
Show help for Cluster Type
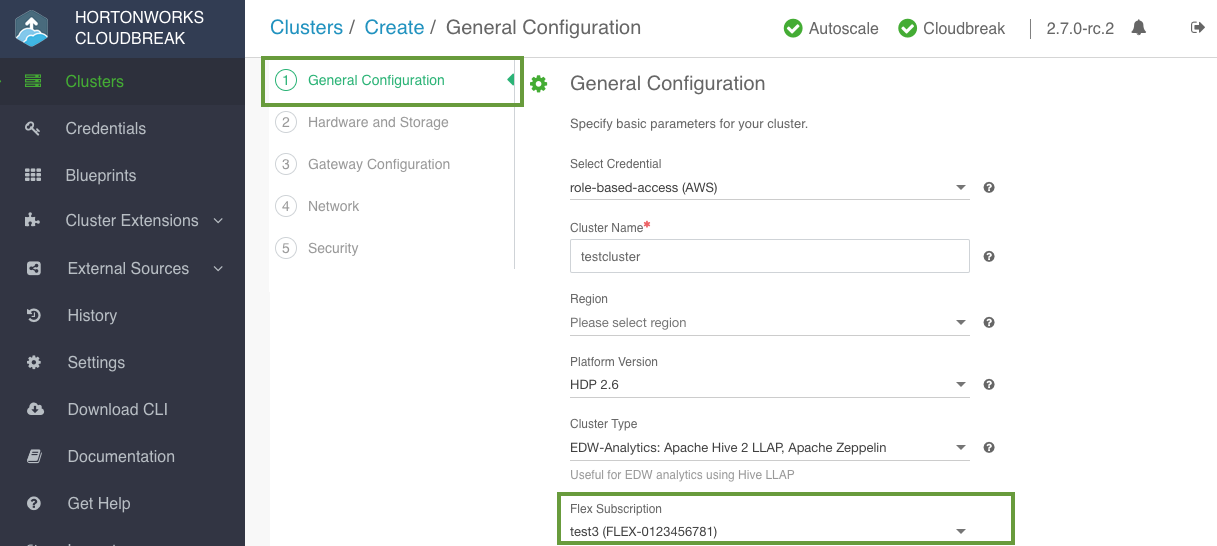click(x=989, y=447)
